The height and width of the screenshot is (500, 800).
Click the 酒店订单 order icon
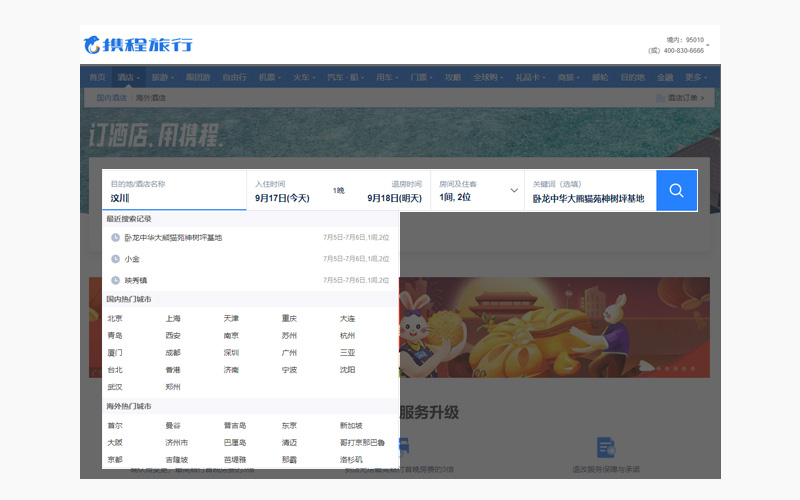[661, 97]
